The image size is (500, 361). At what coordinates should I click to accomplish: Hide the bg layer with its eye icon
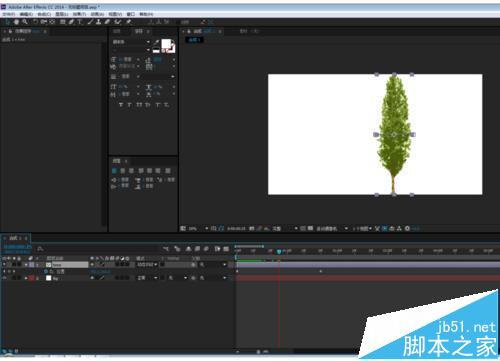[4, 278]
